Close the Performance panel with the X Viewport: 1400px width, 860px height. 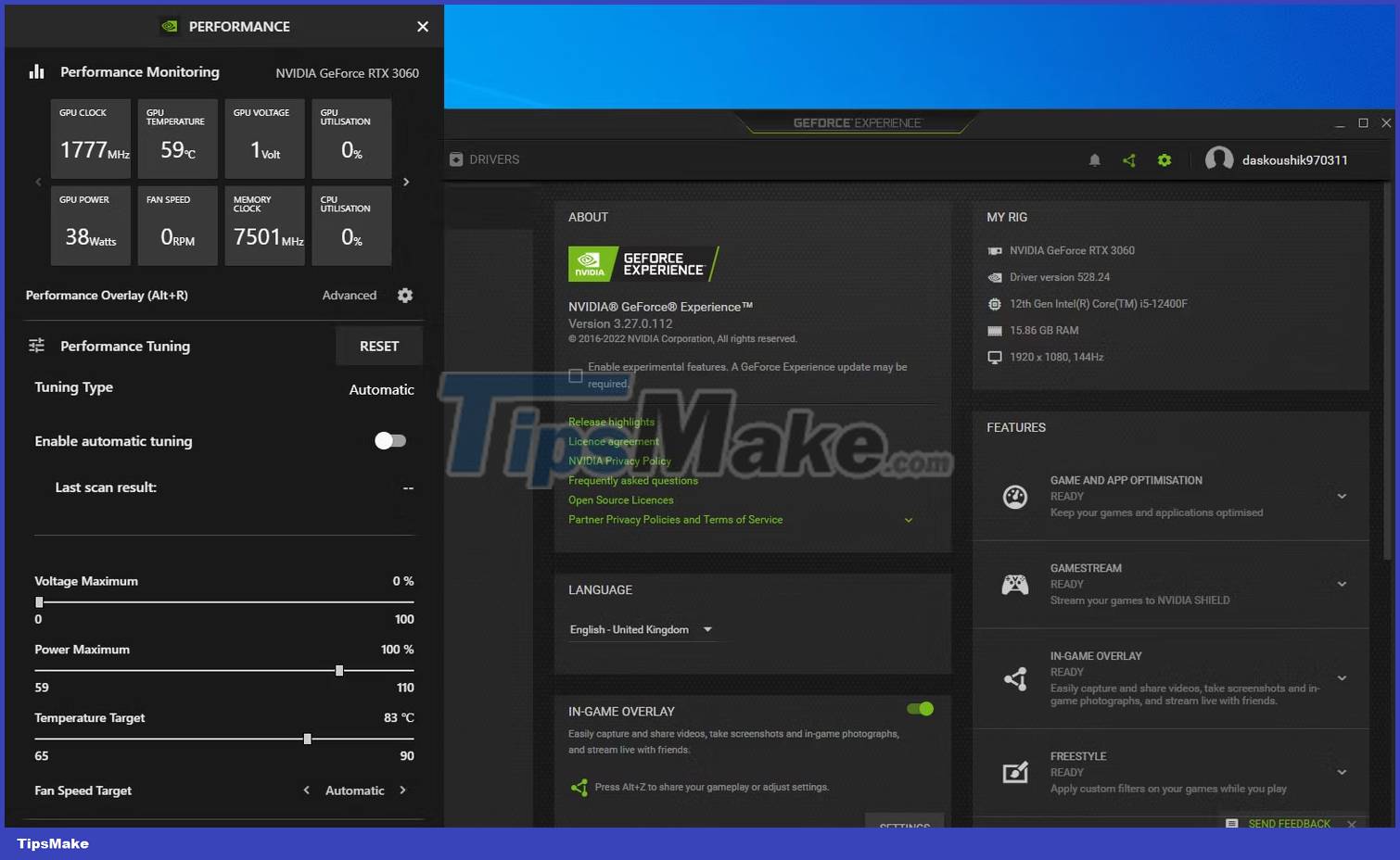(423, 27)
